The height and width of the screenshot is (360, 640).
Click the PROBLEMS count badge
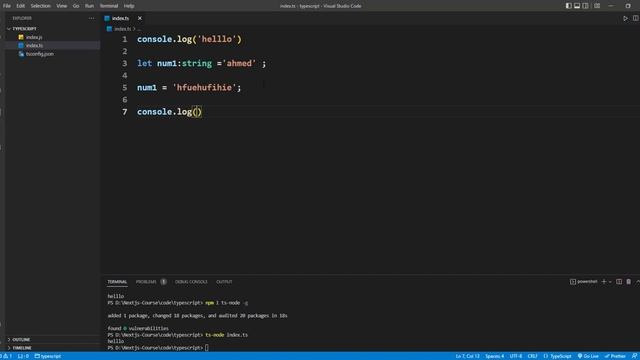click(163, 282)
